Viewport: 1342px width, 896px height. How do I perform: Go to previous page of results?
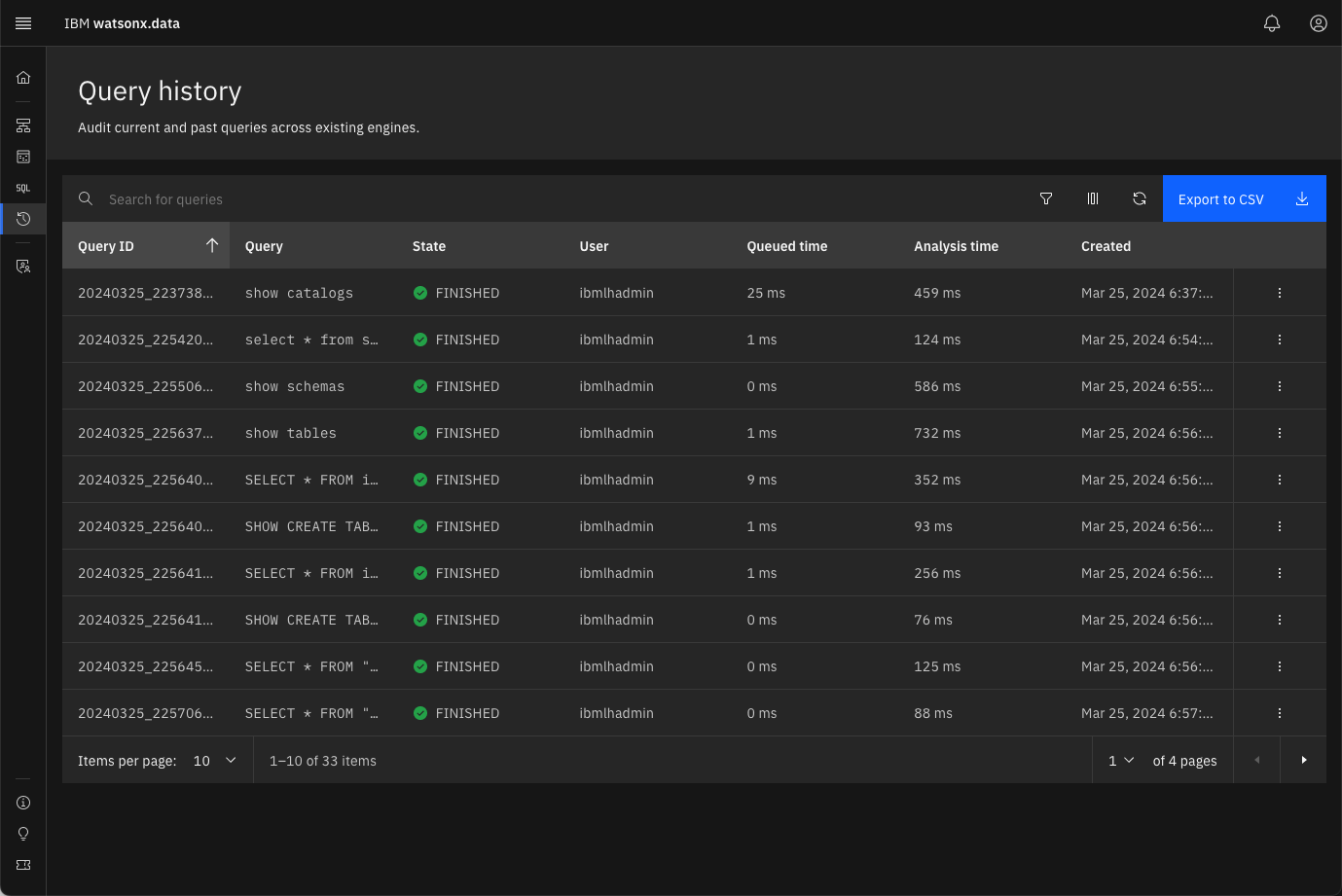point(1257,760)
